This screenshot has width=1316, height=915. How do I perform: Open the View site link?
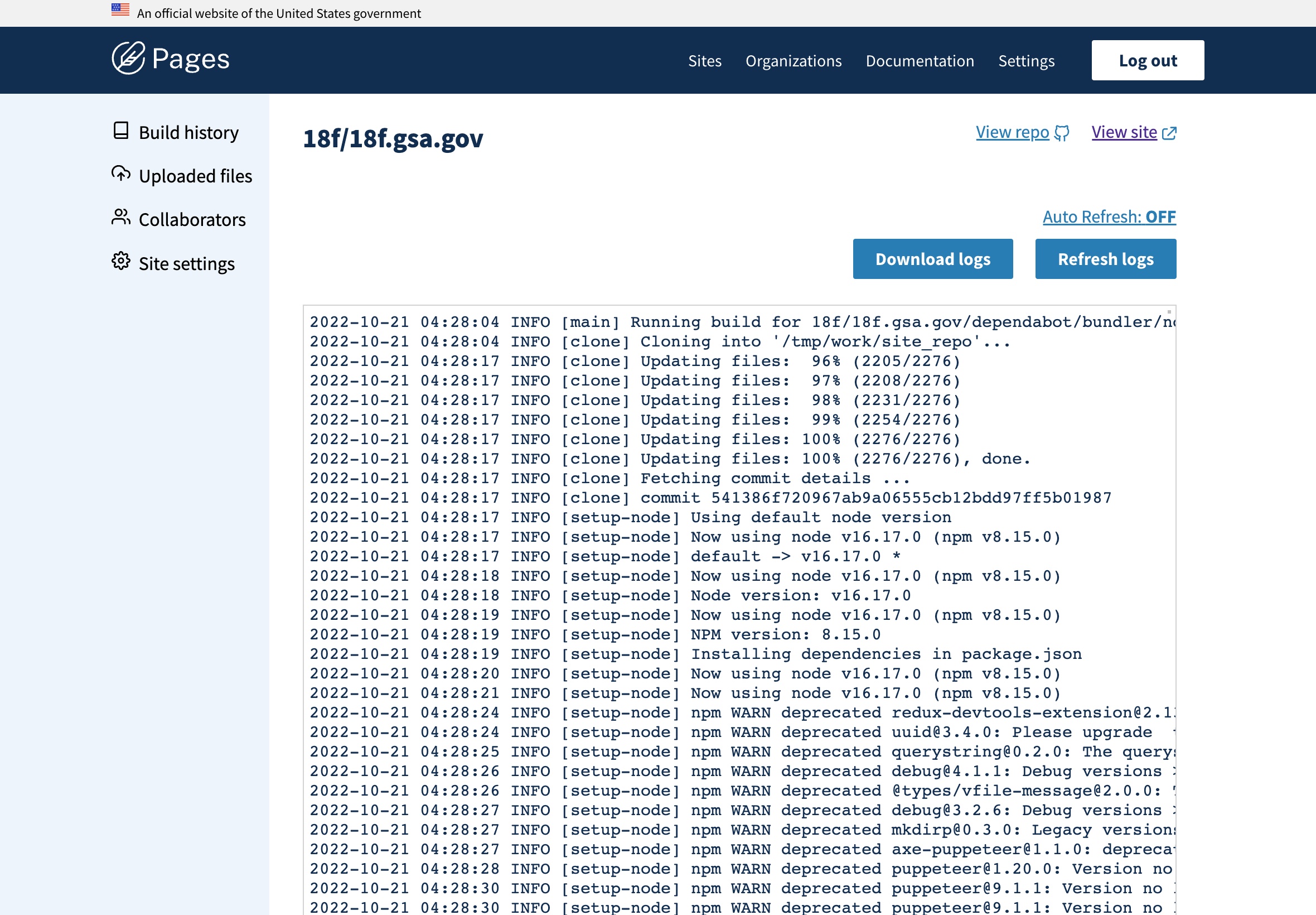(1125, 132)
